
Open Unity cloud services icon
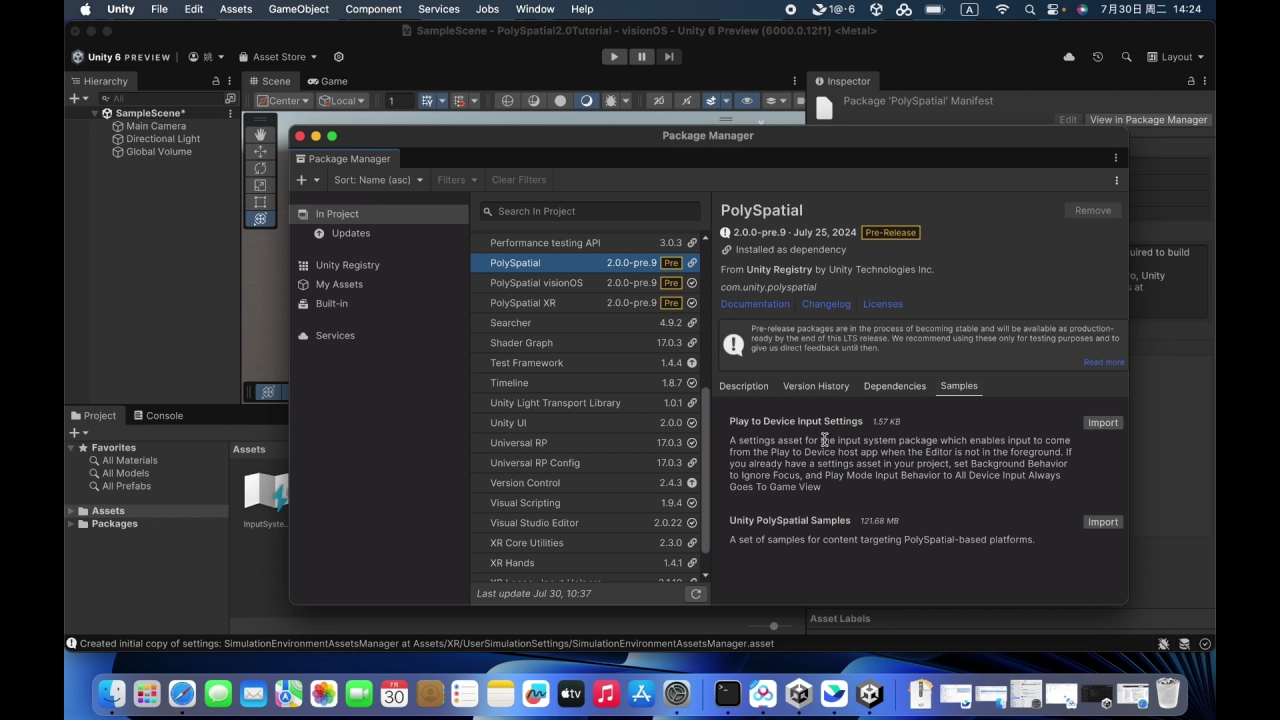1069,57
